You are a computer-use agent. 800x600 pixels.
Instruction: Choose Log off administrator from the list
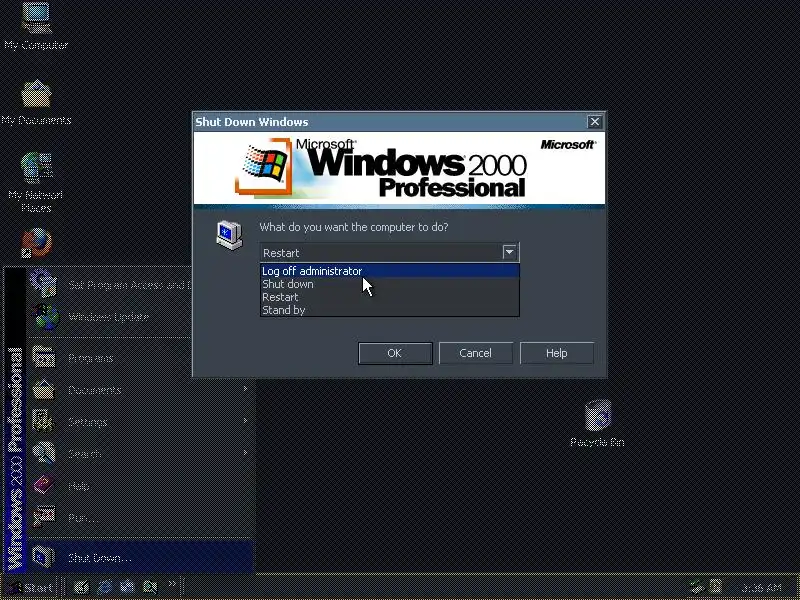click(390, 271)
